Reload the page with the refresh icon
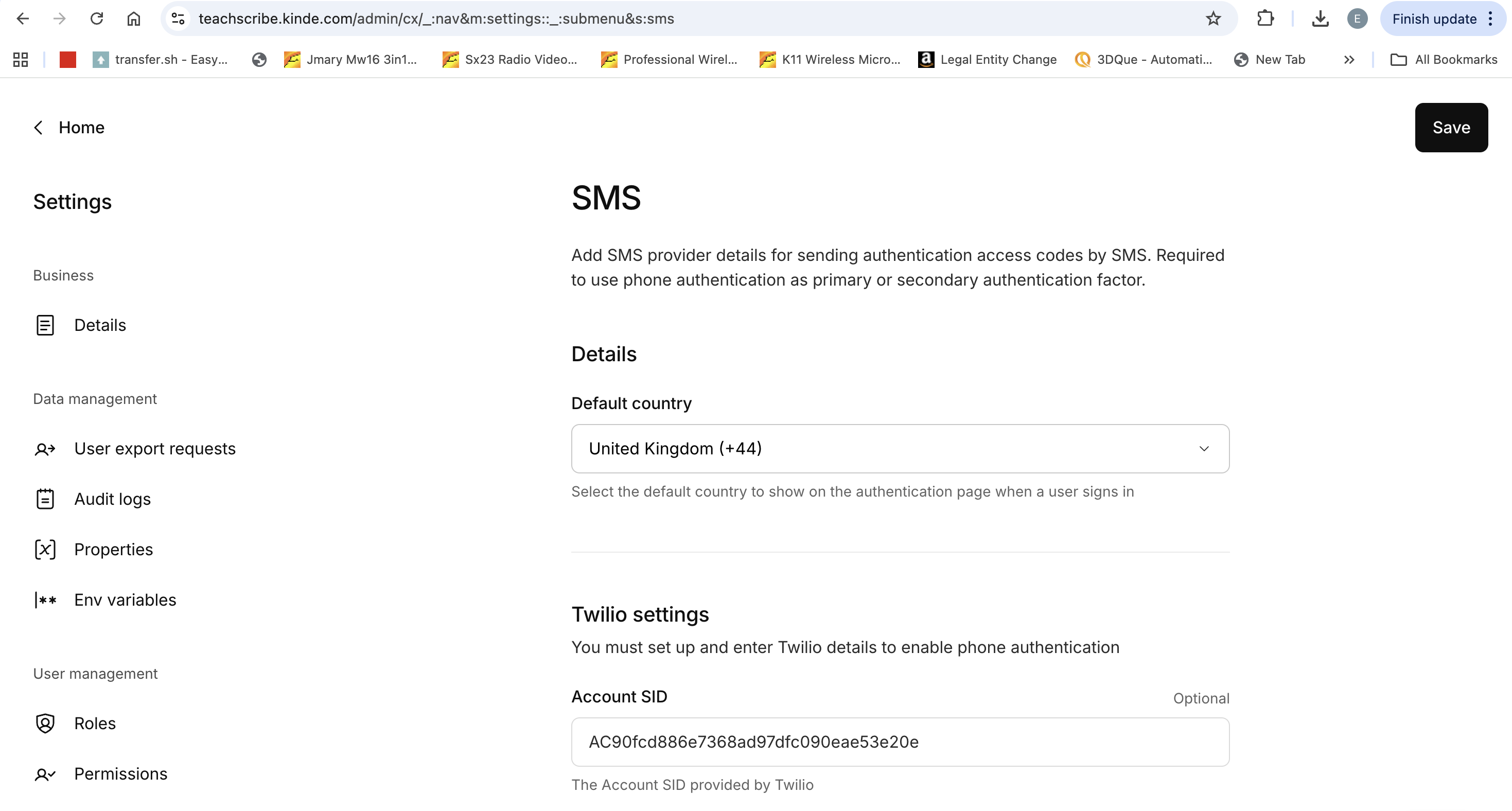 [x=97, y=19]
